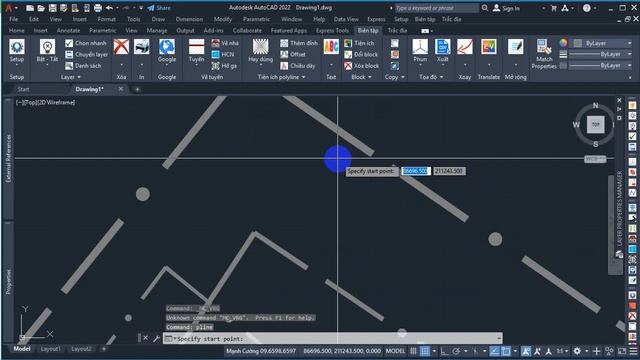Open the ByLayer linetype dropdown

(600, 65)
